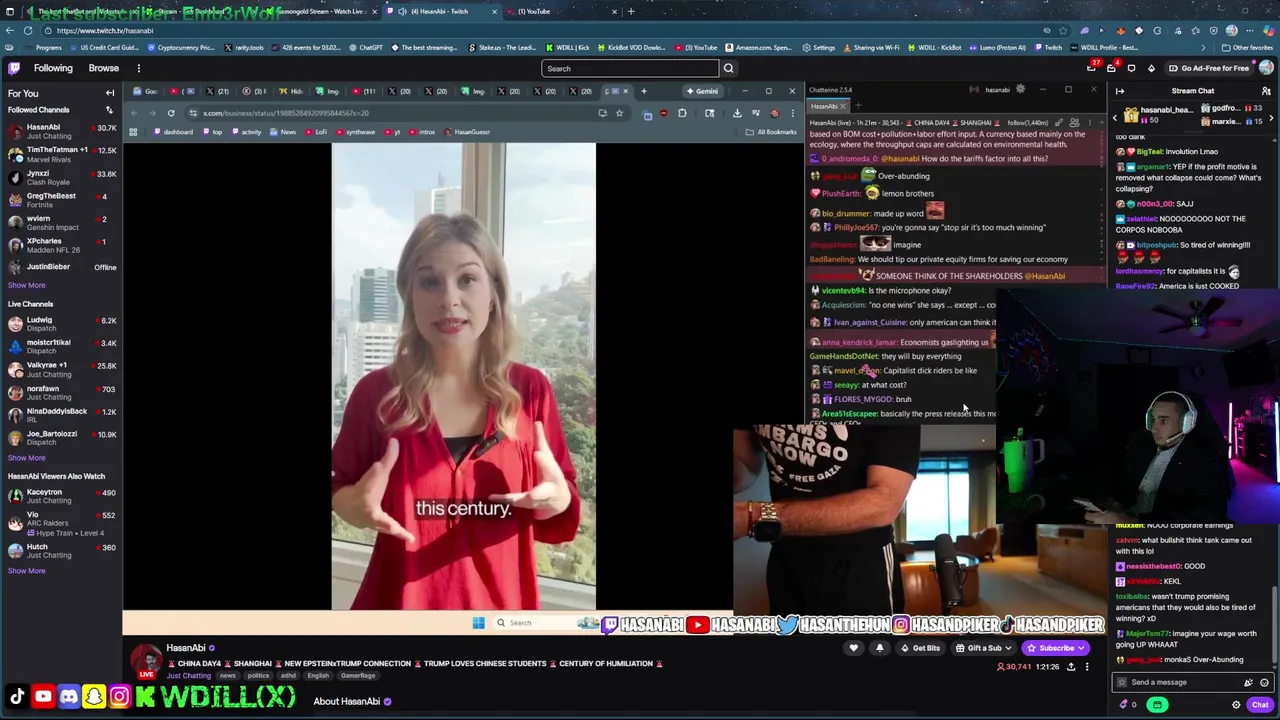Select the GamerRage tag
Screen dimensions: 1280x720
(x=358, y=675)
